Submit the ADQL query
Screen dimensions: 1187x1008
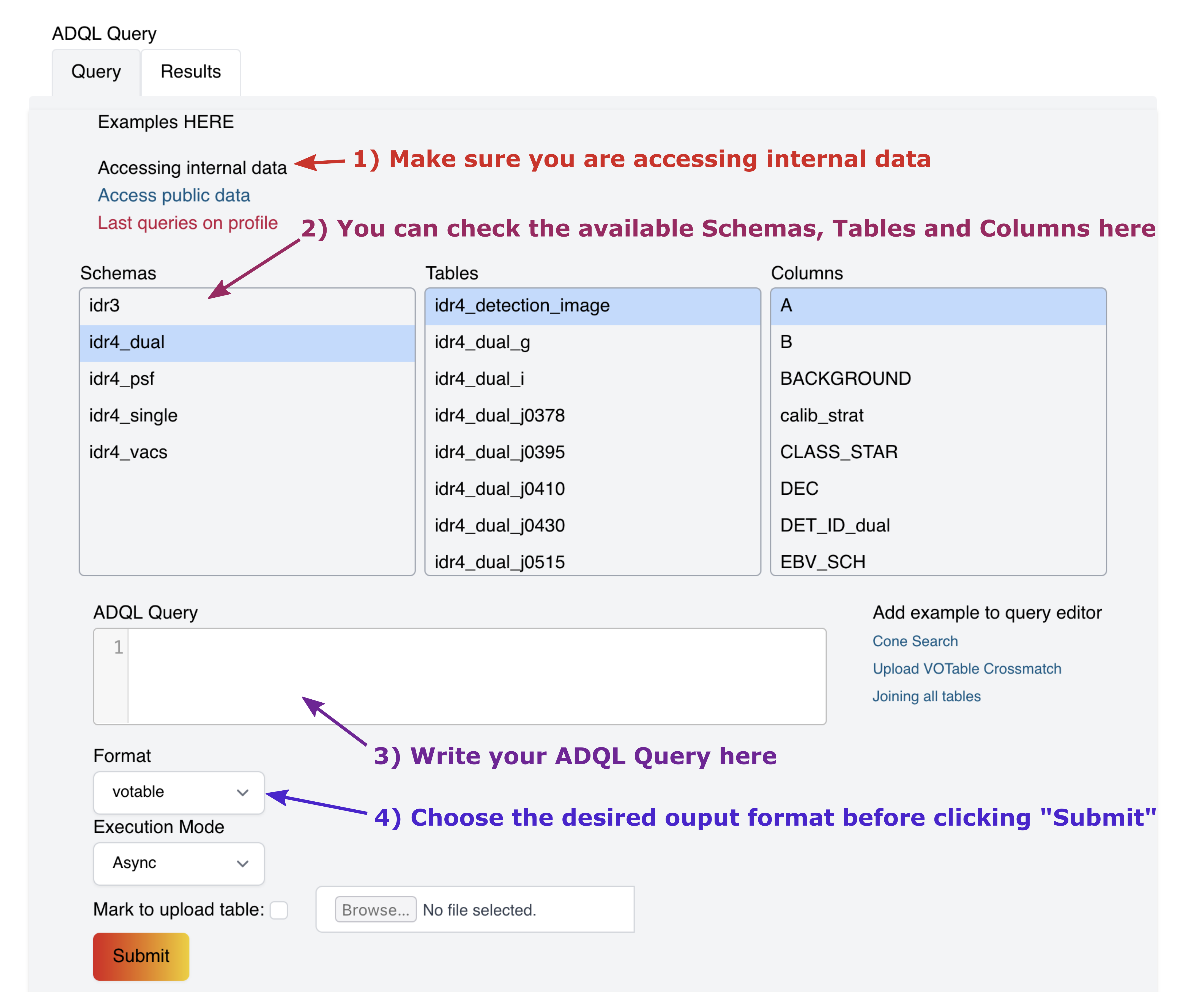(x=141, y=957)
